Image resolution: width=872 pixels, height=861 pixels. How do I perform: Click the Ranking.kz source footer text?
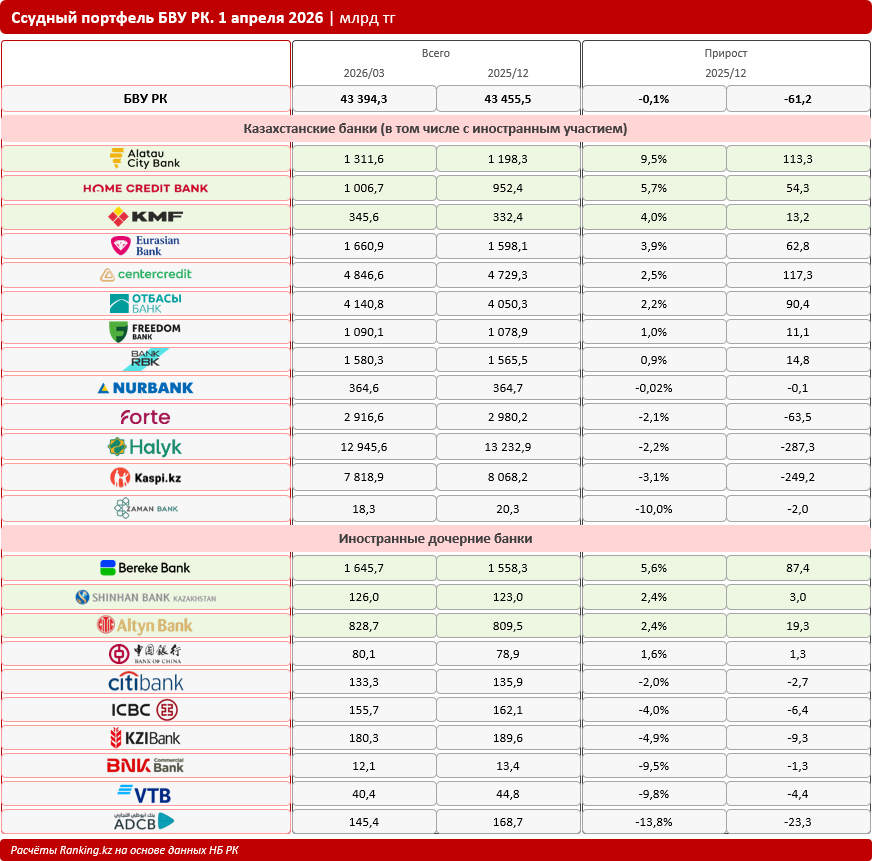(125, 850)
